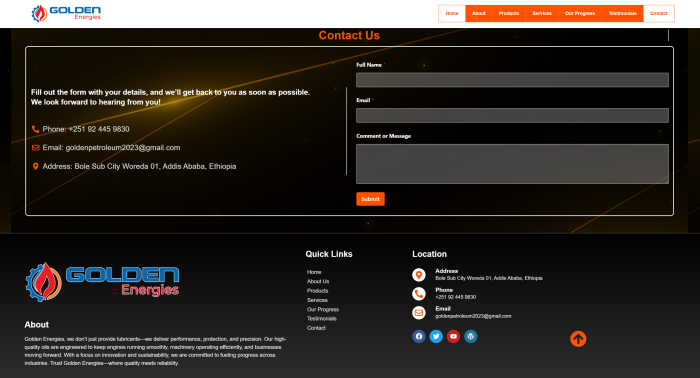
Task: Click the envelope icon beside goldenpetroleum email
Action: 35,148
